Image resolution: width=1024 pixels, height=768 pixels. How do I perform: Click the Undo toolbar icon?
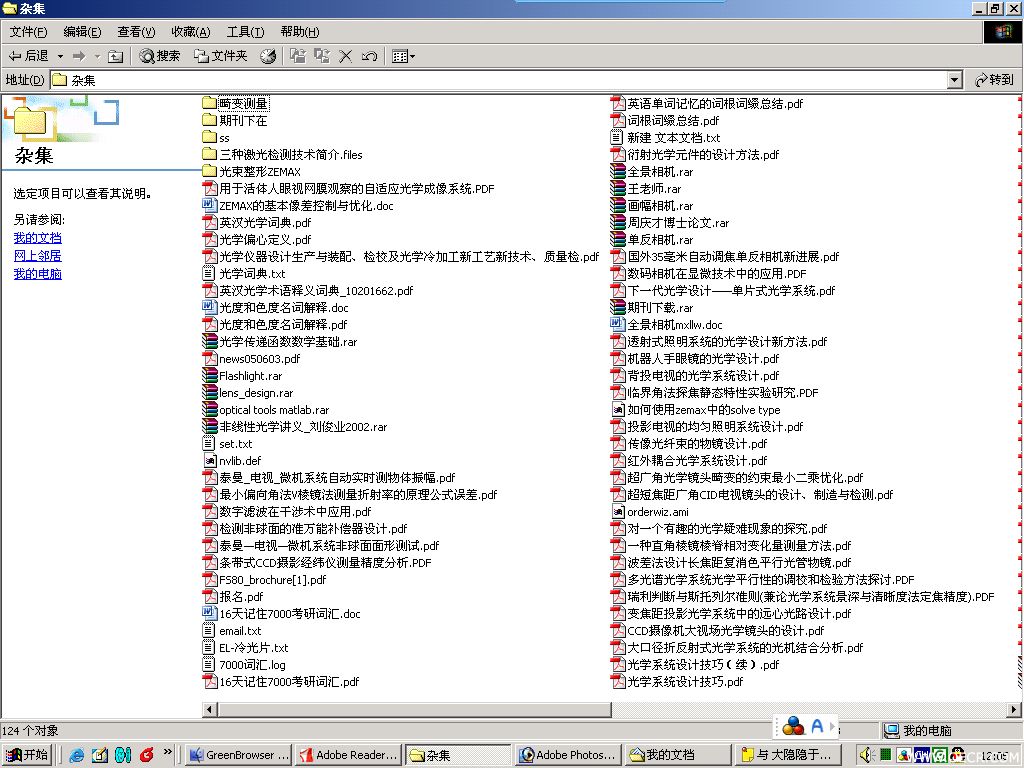pyautogui.click(x=369, y=57)
